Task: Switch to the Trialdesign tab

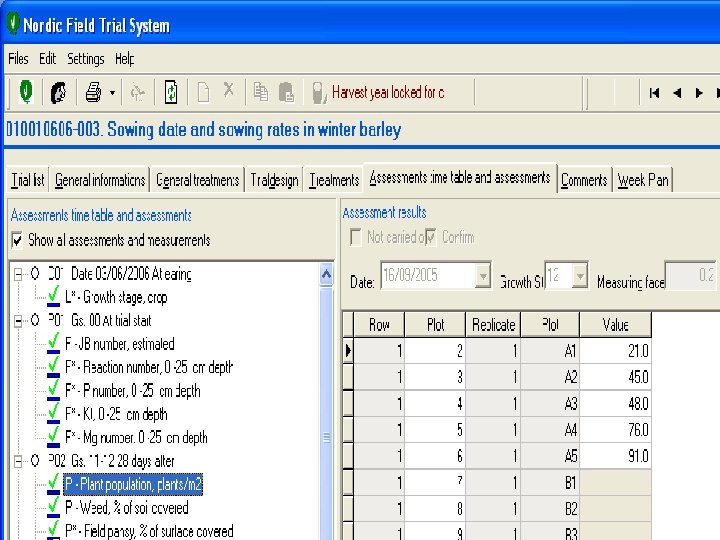Action: 274,180
